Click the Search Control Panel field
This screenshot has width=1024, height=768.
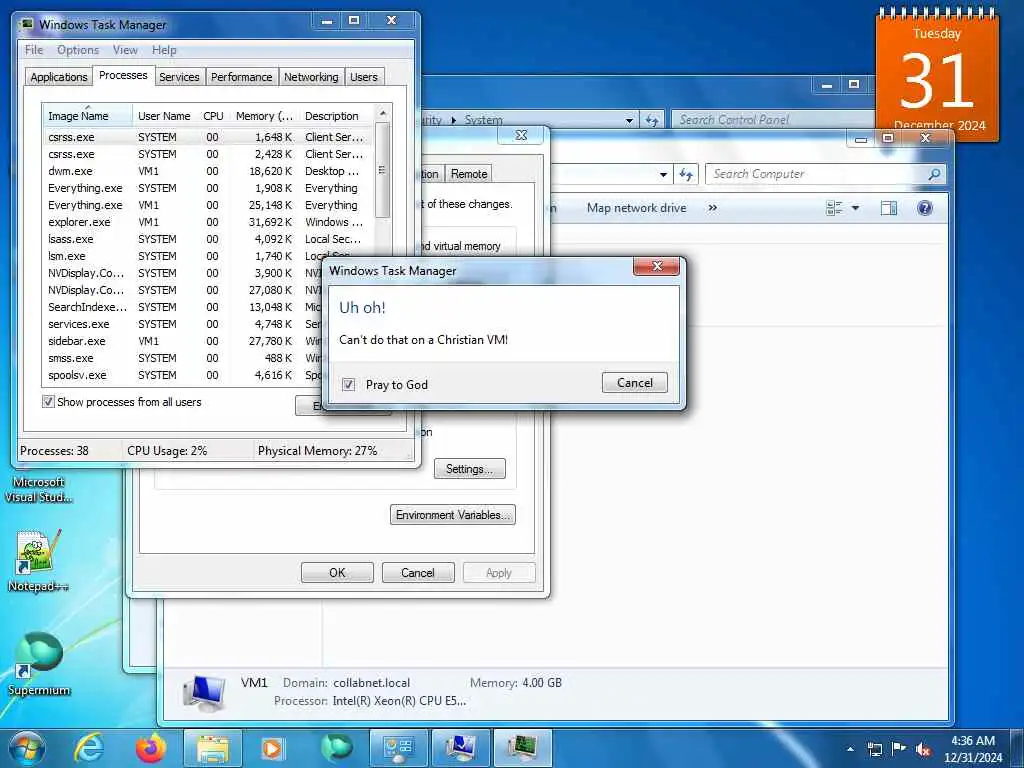point(774,120)
